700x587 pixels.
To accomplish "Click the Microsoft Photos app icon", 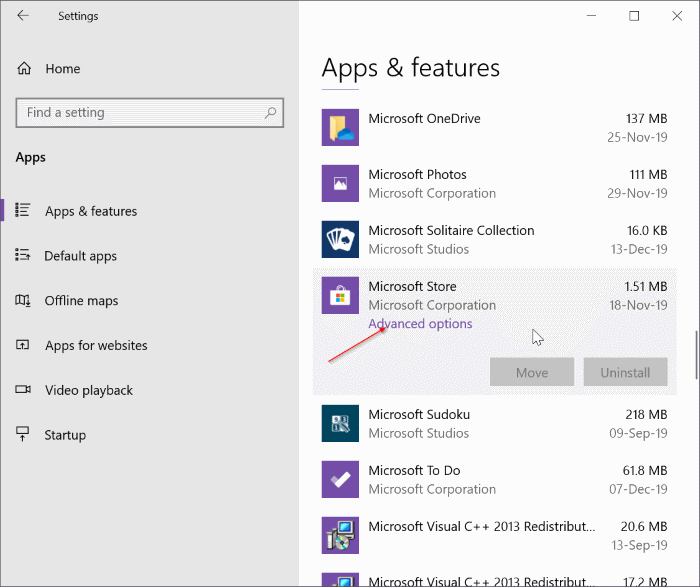I will (340, 183).
